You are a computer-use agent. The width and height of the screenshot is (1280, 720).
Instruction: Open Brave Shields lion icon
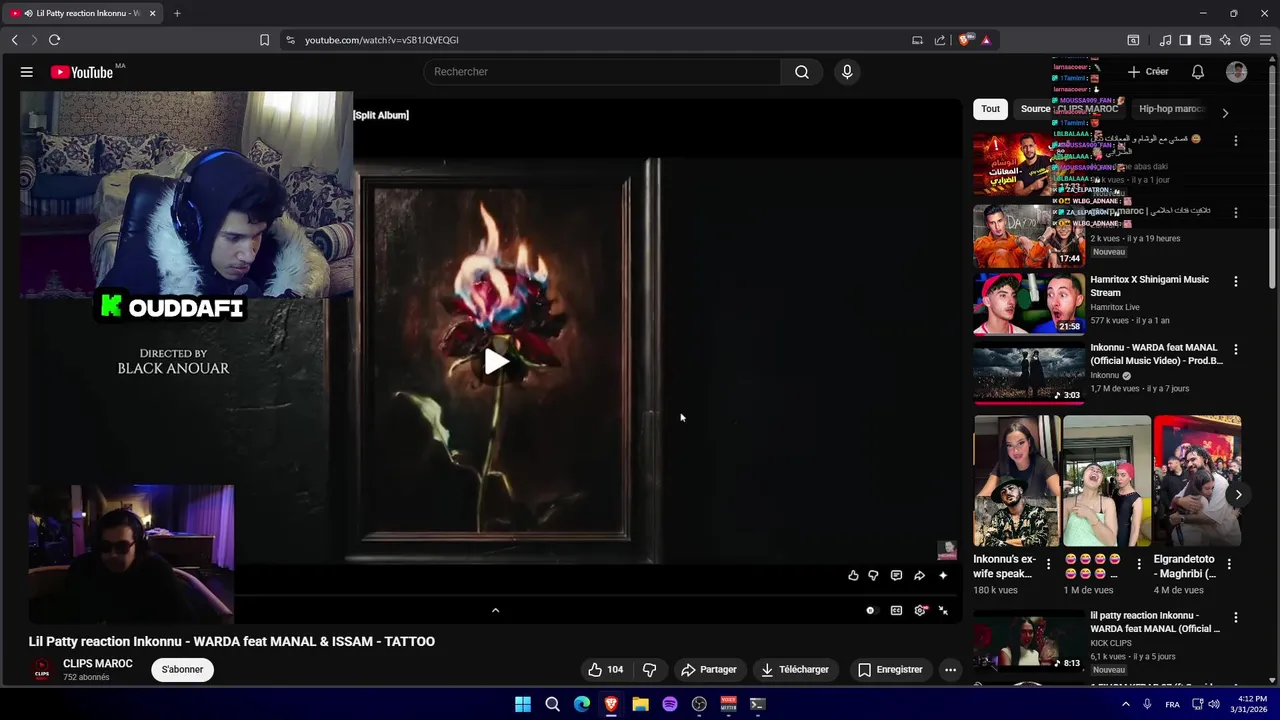[x=964, y=40]
